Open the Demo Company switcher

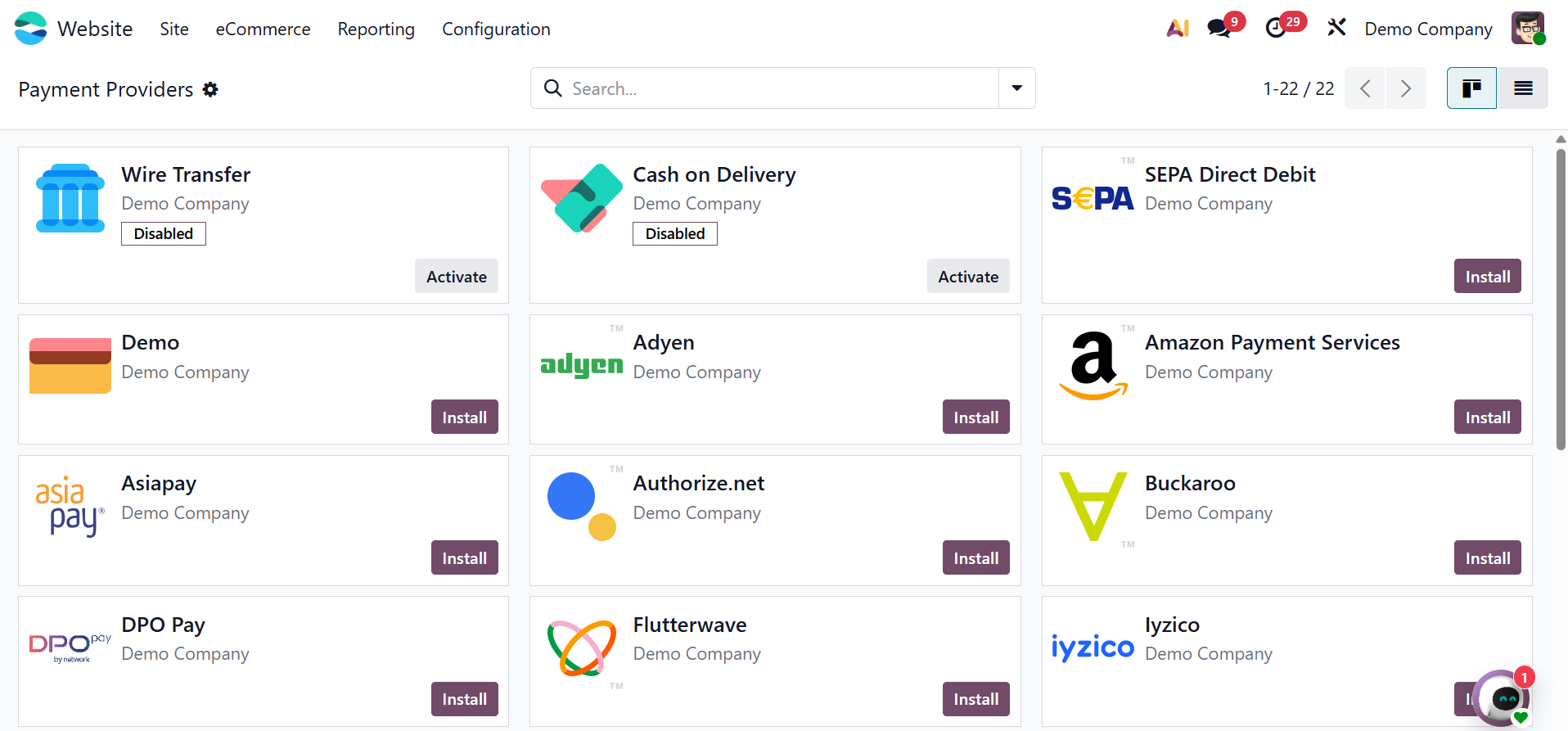point(1428,29)
